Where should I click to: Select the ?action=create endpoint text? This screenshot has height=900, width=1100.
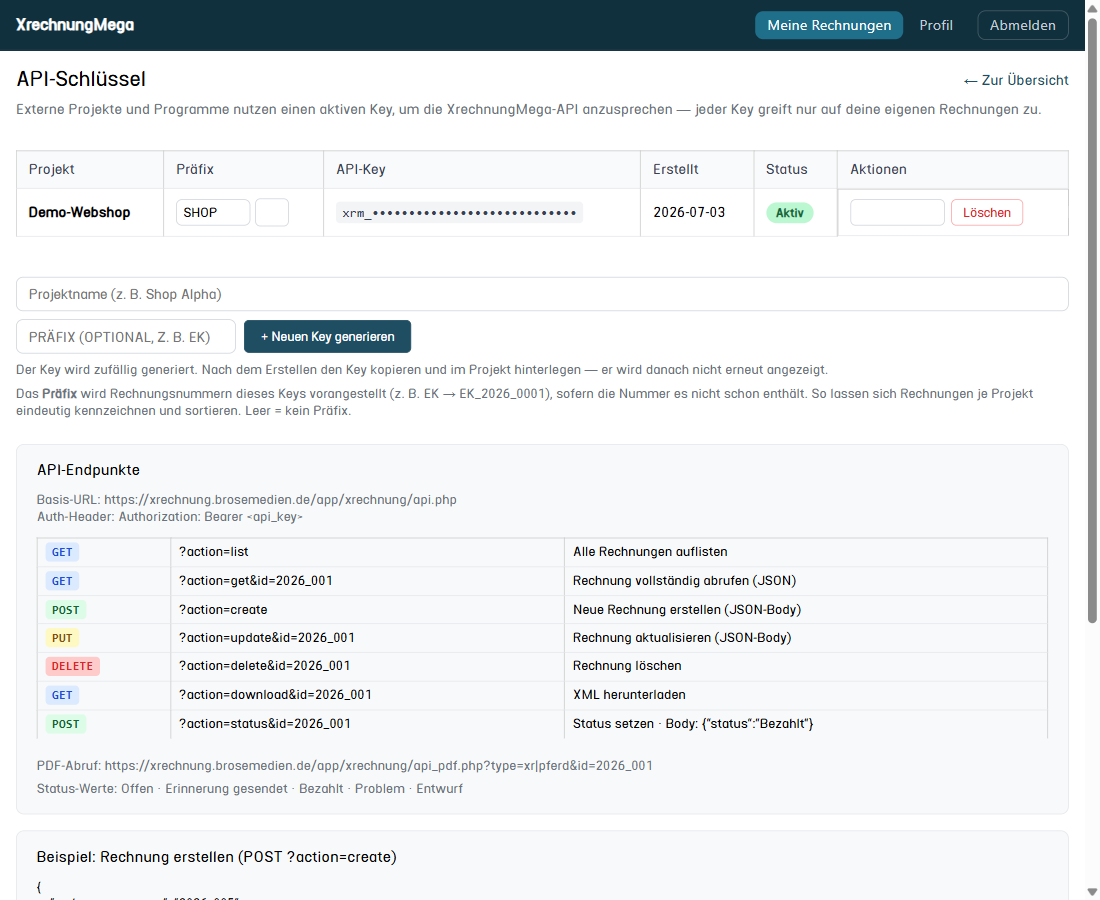coord(223,610)
